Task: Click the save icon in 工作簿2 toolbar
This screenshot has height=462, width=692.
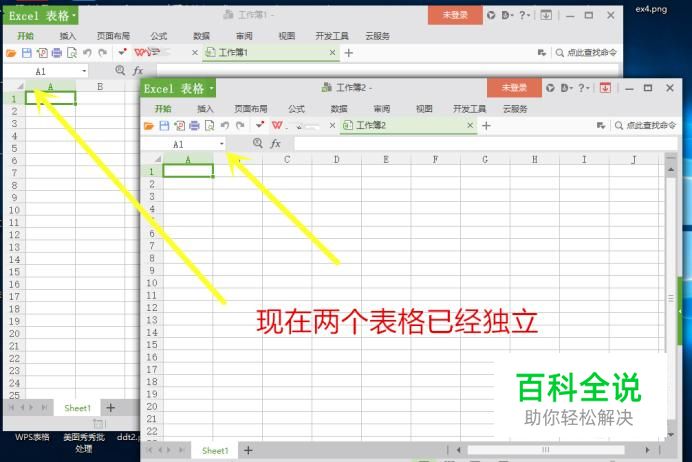Action: tap(164, 126)
